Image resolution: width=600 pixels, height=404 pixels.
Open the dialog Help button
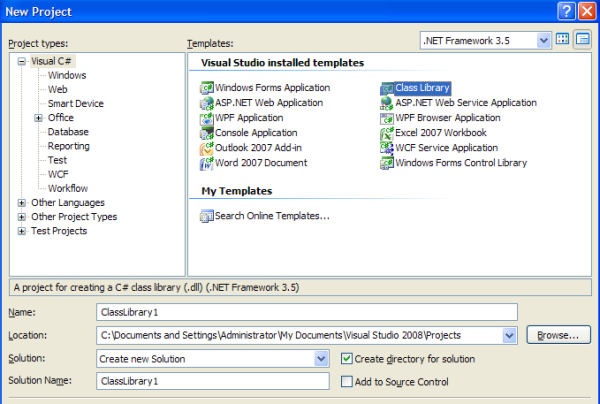[566, 11]
